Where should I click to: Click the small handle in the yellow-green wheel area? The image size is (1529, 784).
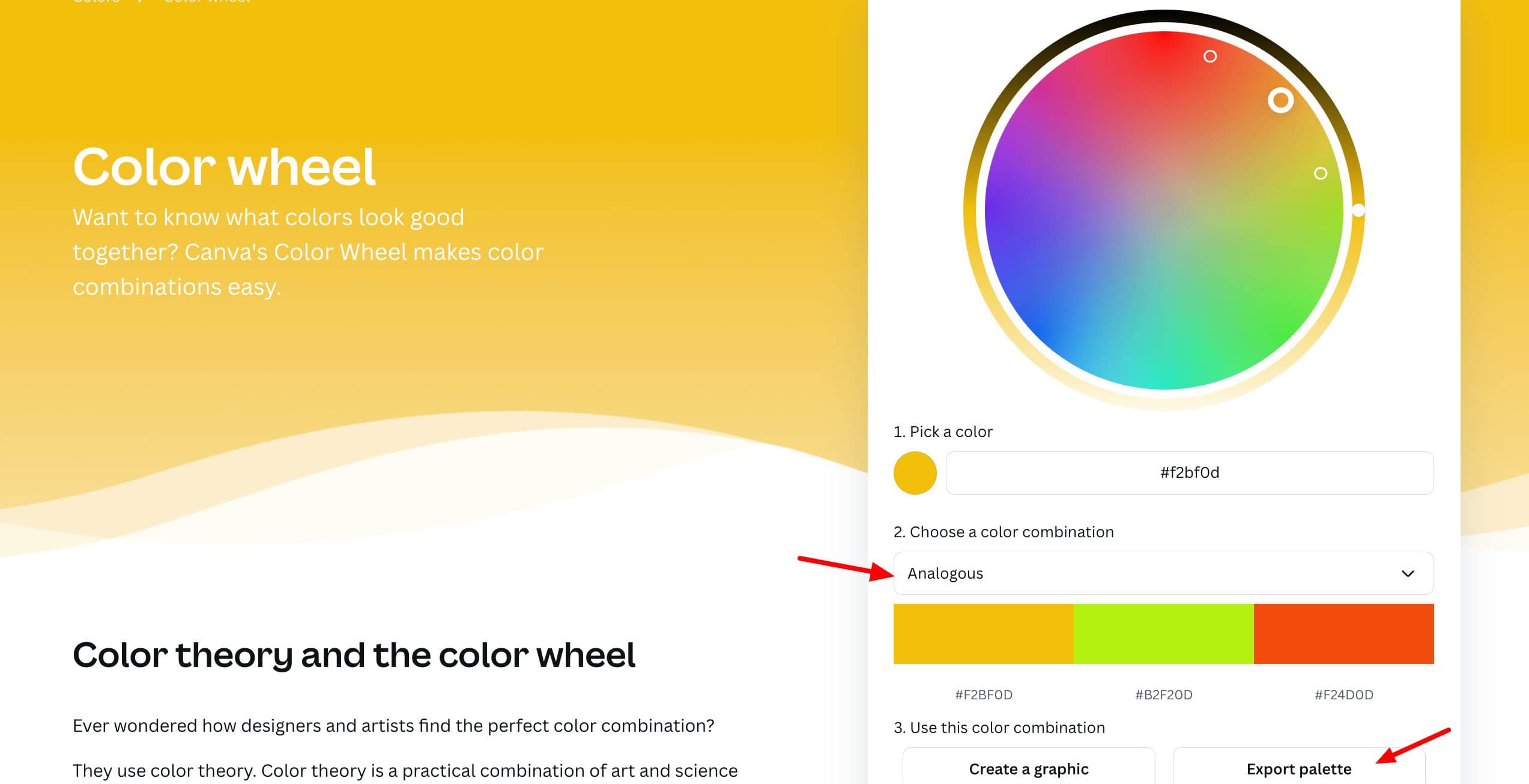(1320, 173)
